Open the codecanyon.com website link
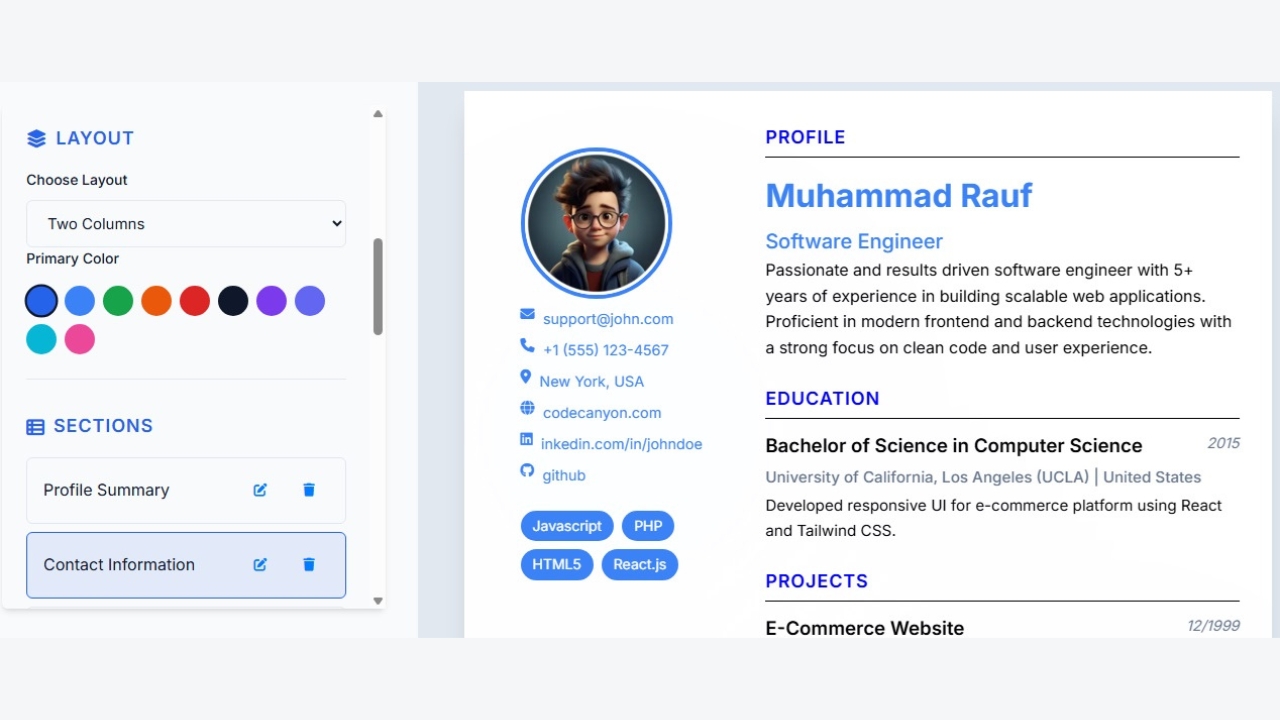The image size is (1280, 720). 602,413
